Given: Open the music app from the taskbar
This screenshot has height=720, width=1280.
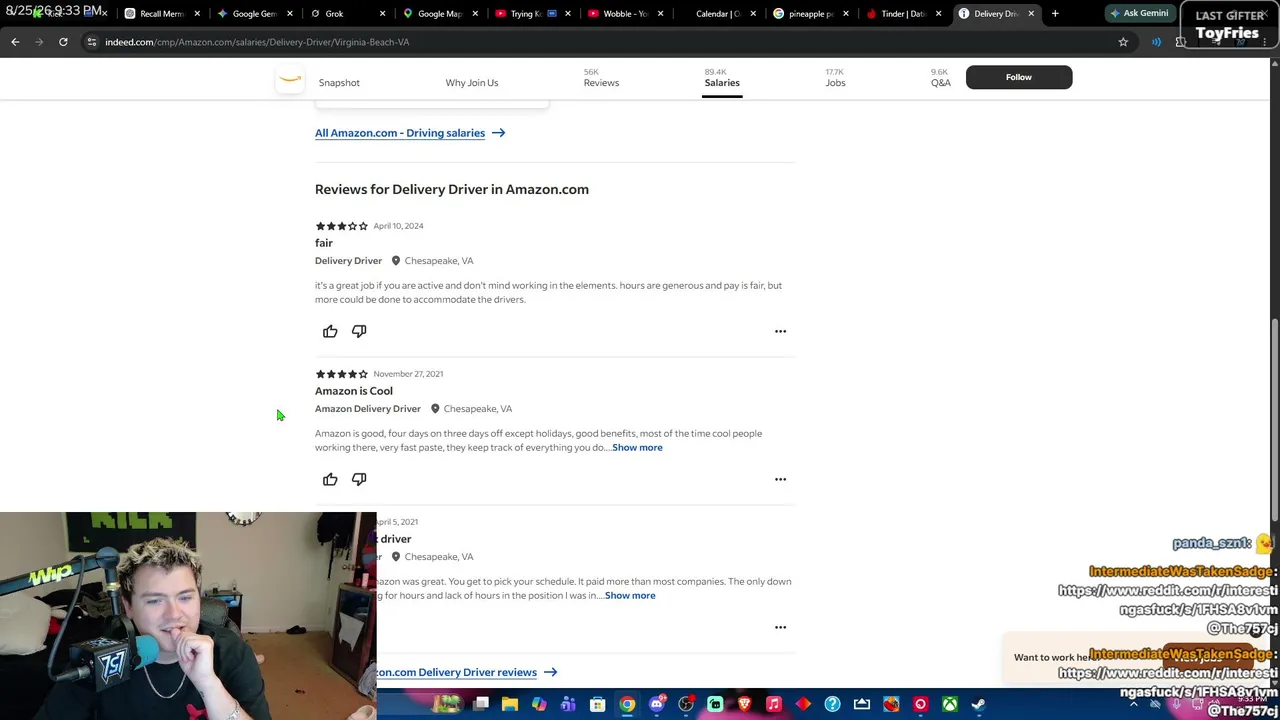Looking at the screenshot, I should pos(773,705).
